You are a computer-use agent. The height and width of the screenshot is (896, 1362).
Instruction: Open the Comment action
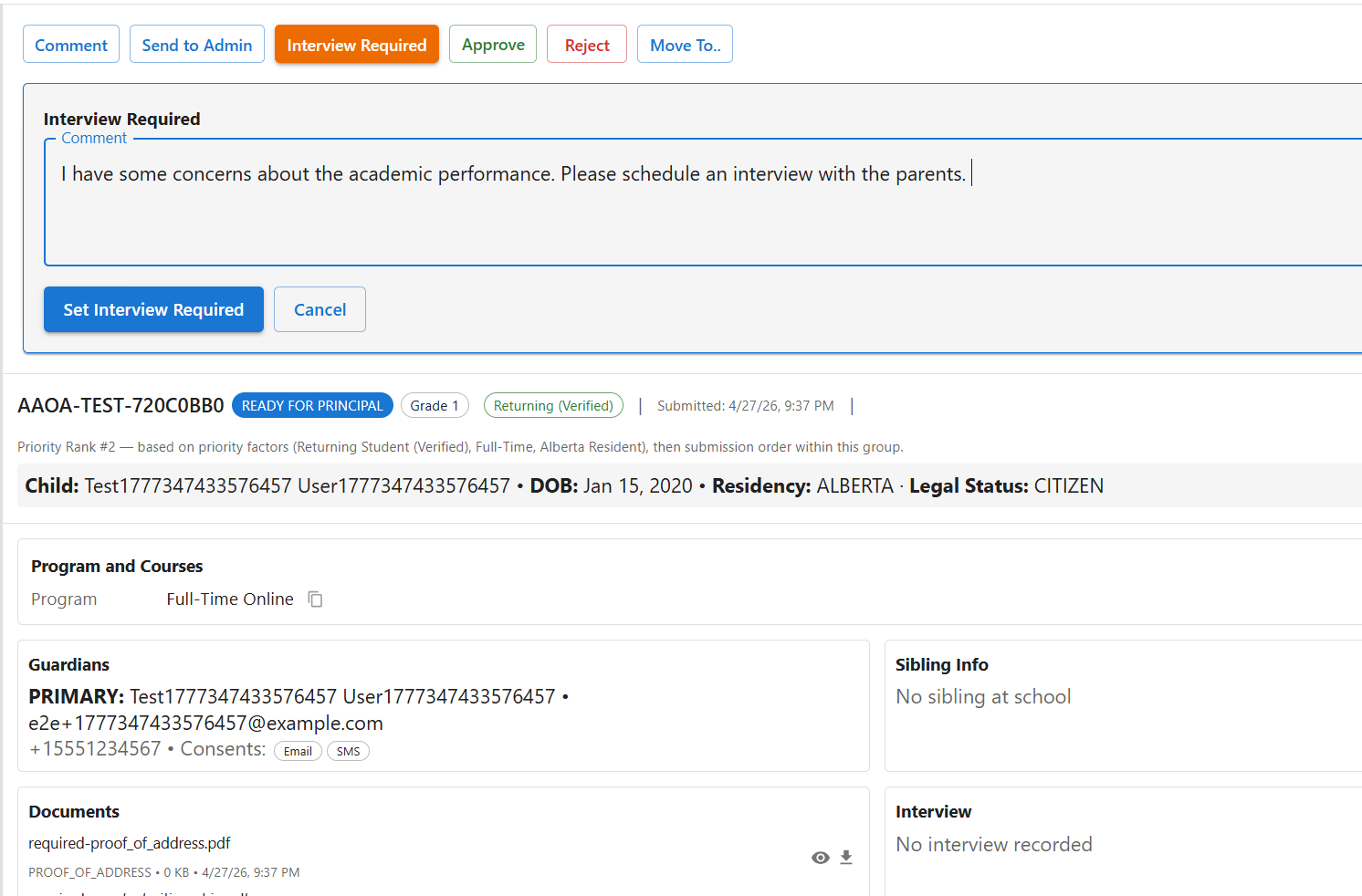[x=71, y=45]
